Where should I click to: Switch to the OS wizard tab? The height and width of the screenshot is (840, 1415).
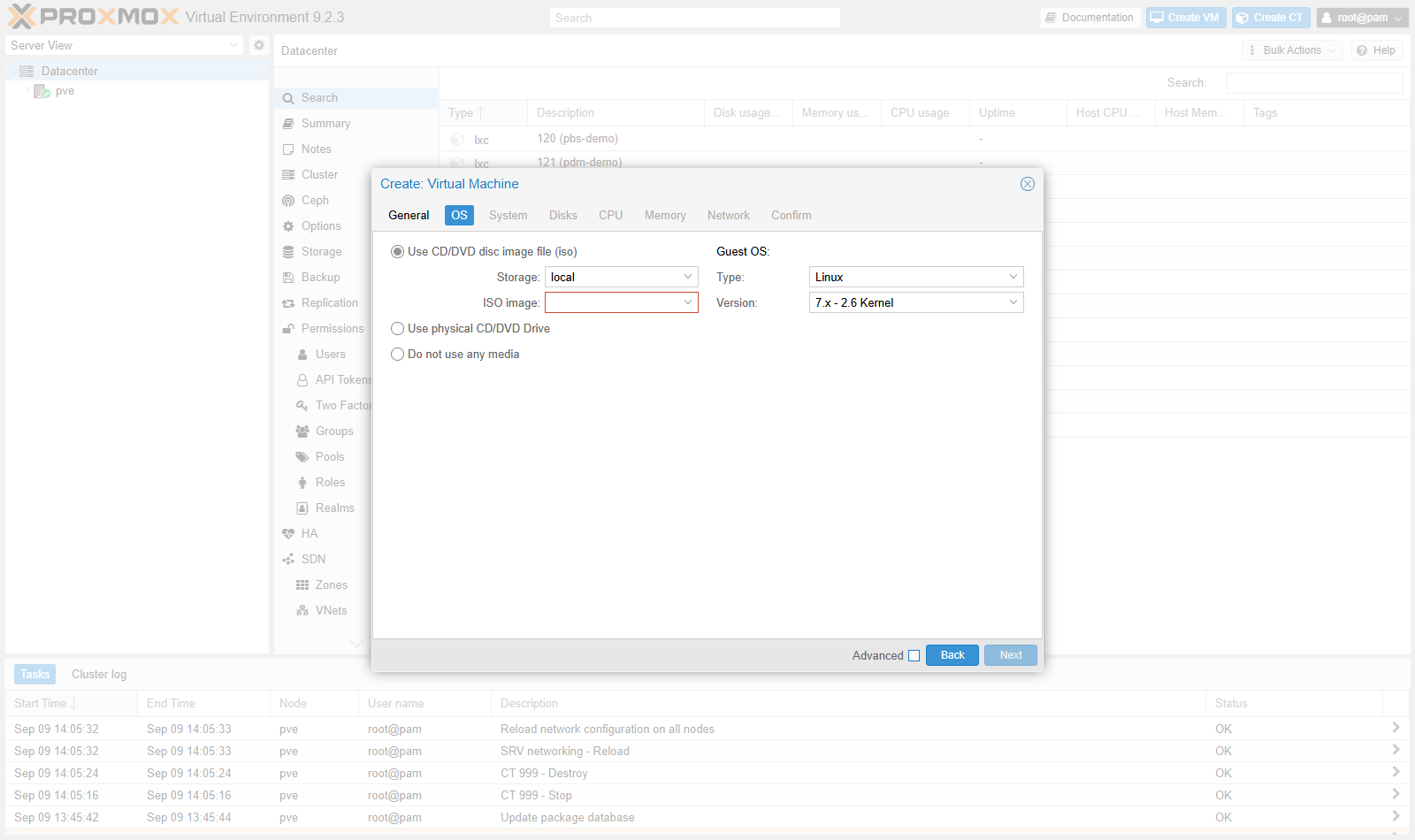(x=459, y=216)
